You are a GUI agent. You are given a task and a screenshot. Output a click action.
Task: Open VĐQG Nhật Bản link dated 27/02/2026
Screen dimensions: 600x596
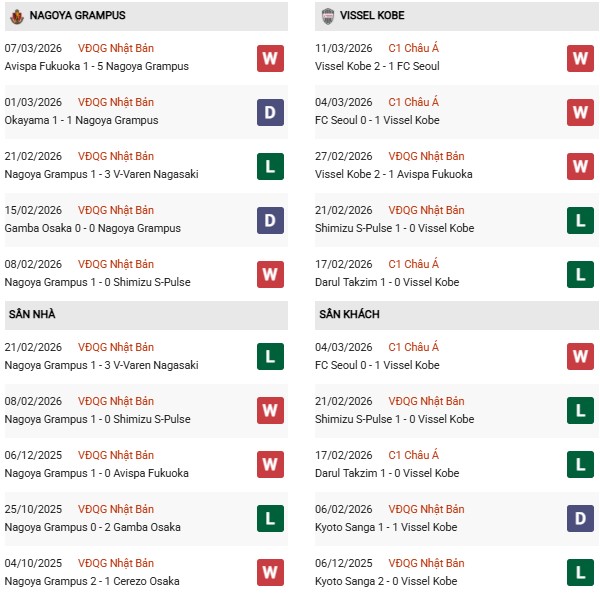pos(426,156)
